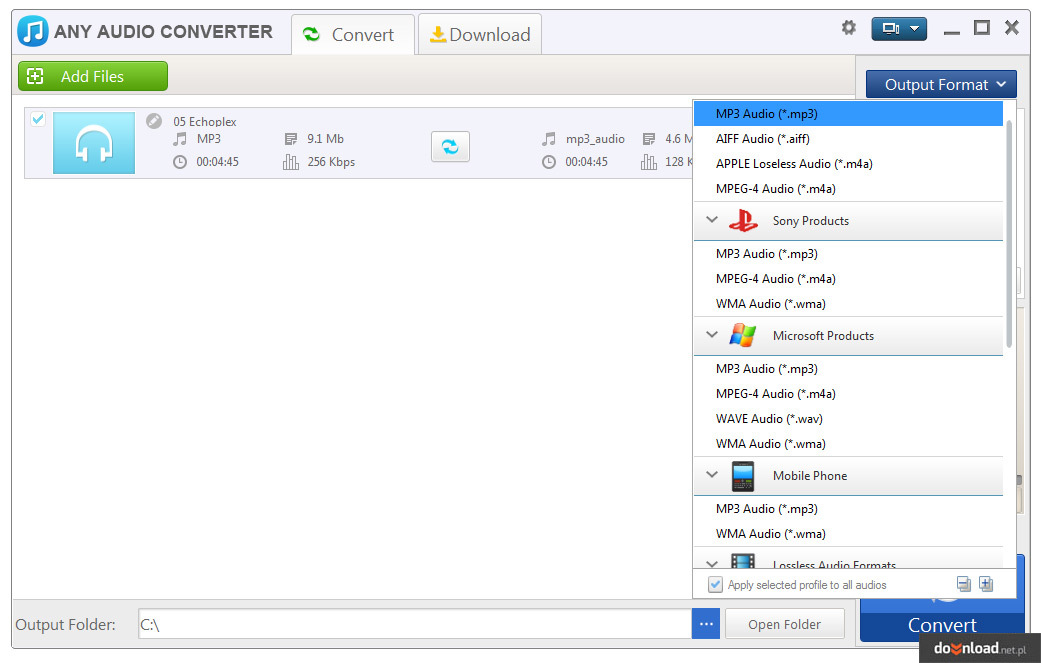This screenshot has height=663, width=1041.
Task: Select MP3 Audio under Mobile Phone
Action: click(848, 509)
